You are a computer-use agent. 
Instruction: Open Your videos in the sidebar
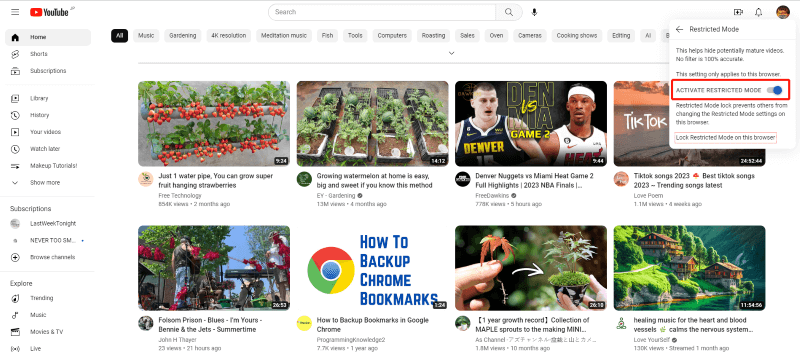48,132
